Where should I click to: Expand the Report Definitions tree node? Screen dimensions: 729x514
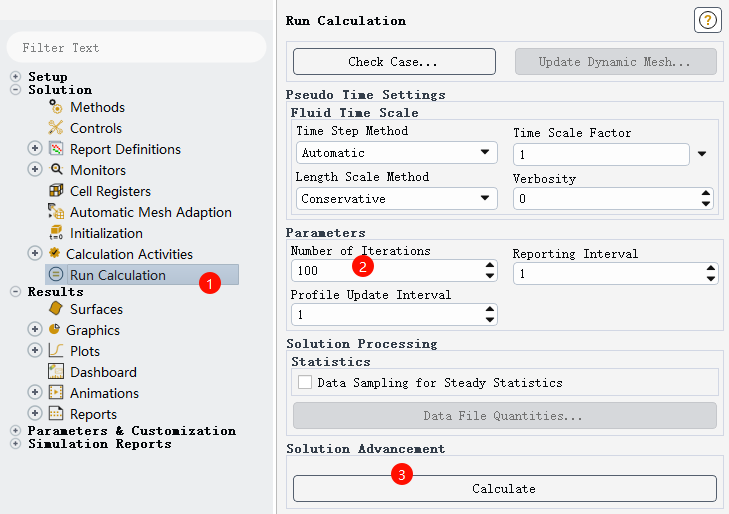pyautogui.click(x=35, y=149)
